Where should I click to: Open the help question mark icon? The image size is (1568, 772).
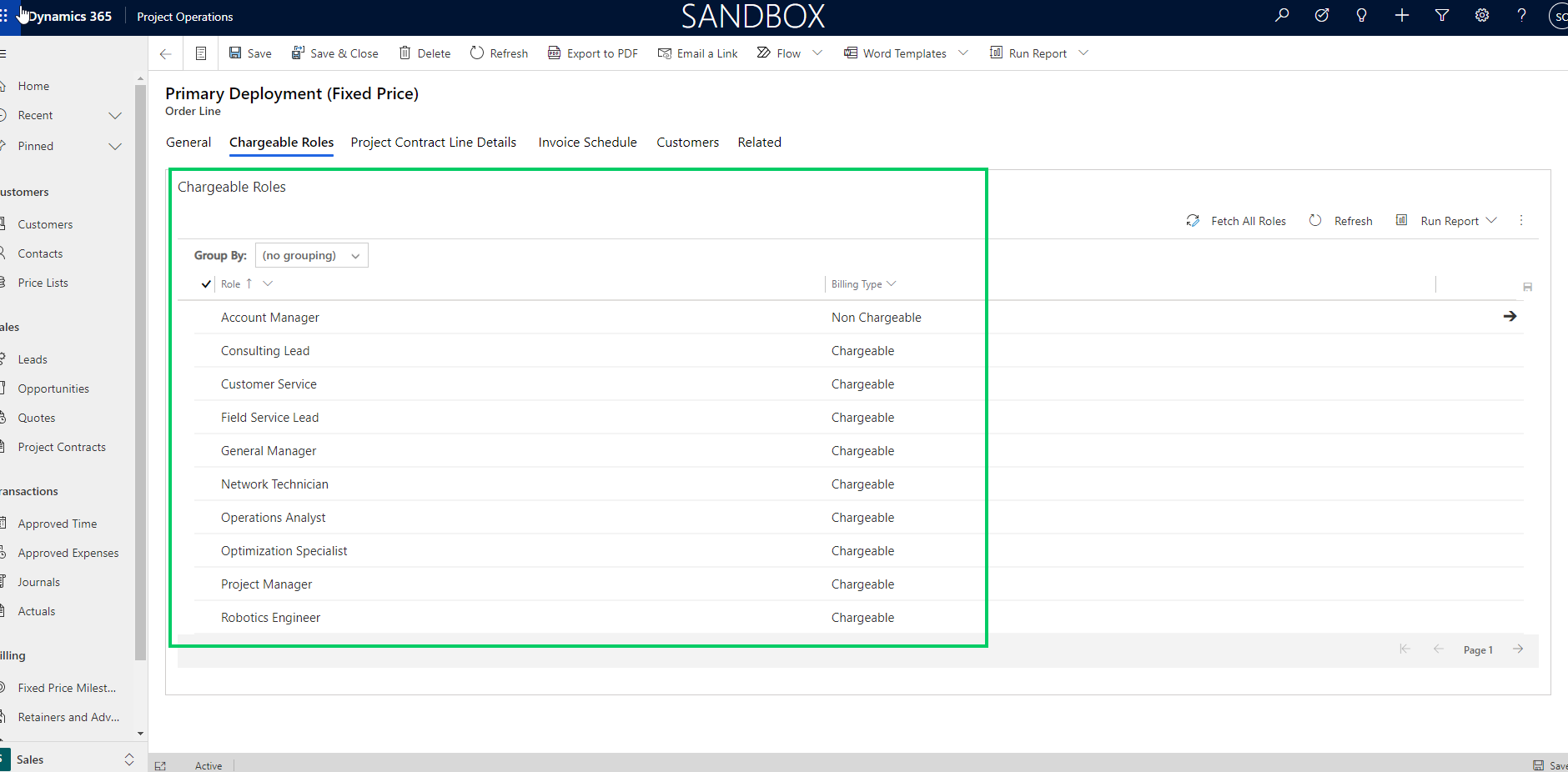click(x=1522, y=15)
